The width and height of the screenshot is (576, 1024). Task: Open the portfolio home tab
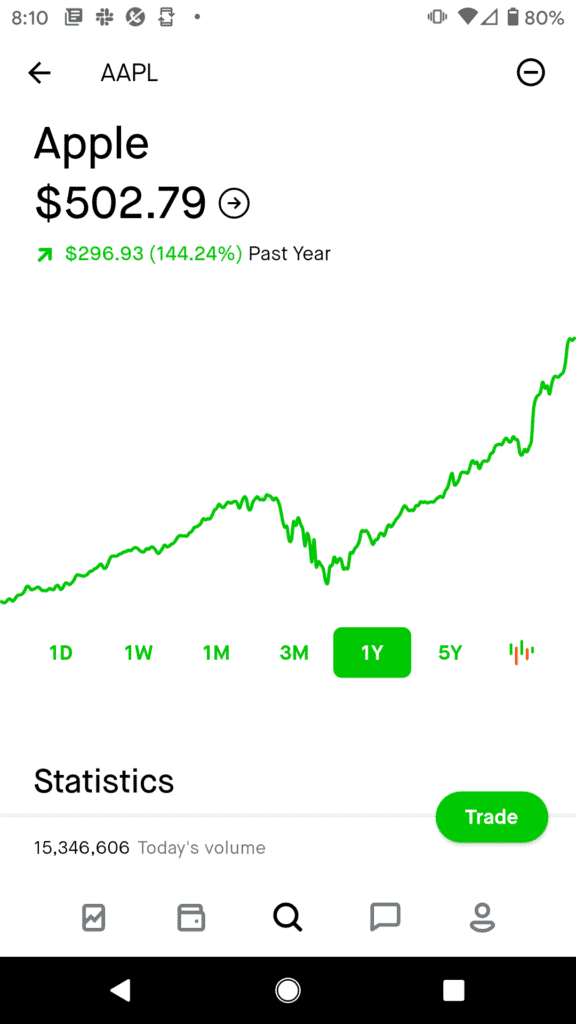[93, 917]
